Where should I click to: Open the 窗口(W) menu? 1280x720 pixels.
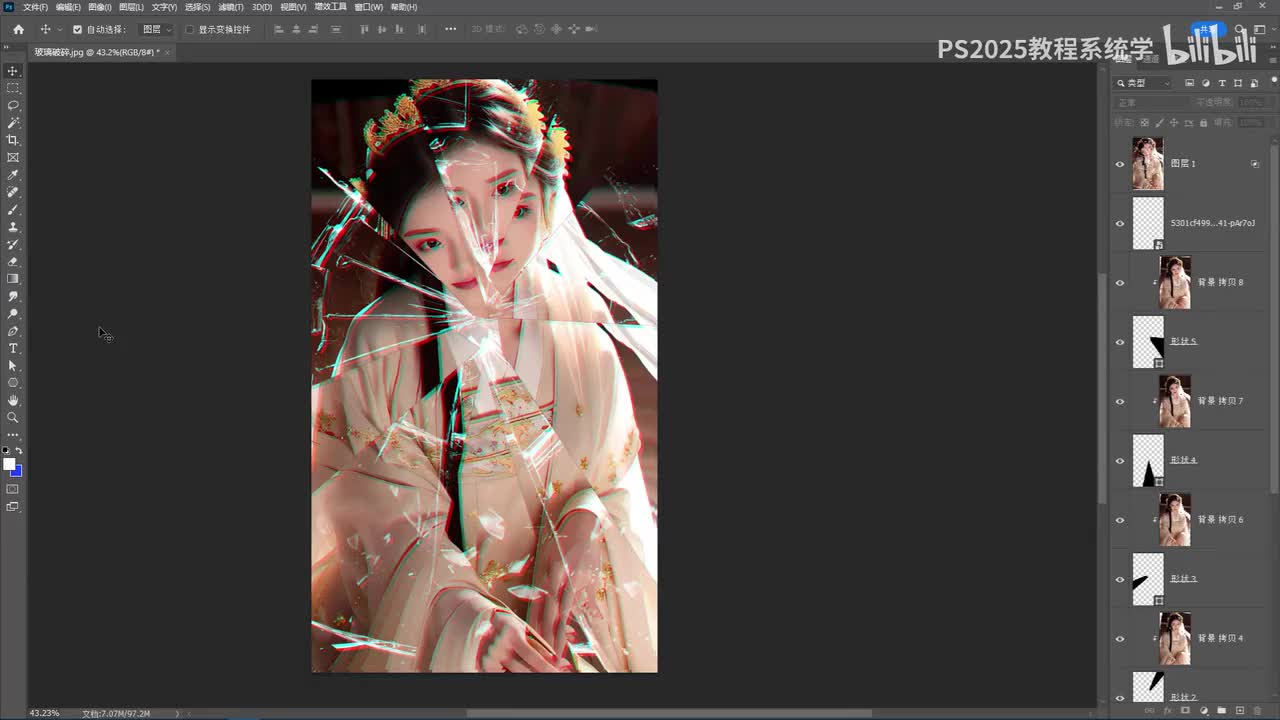click(368, 7)
